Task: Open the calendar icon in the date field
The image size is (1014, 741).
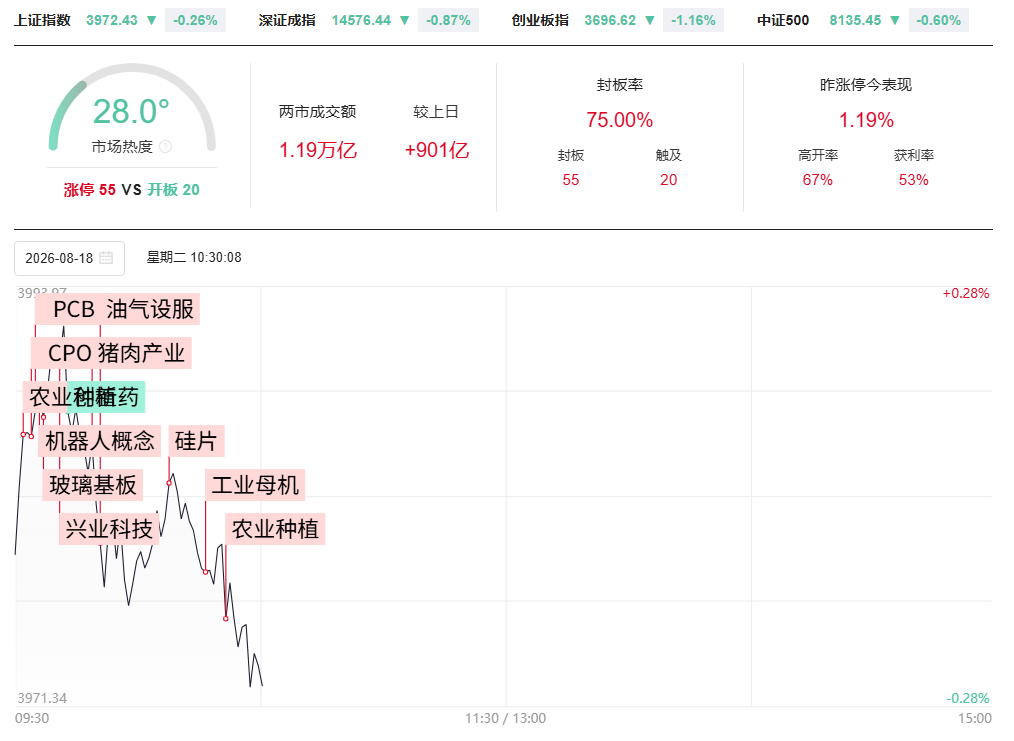Action: point(106,257)
